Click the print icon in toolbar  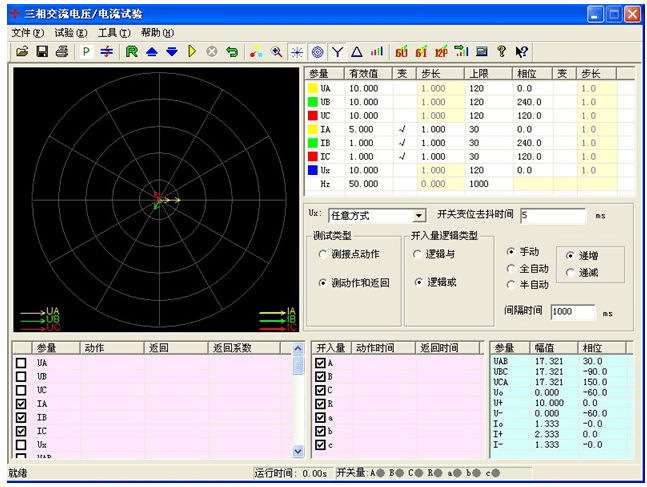coord(62,51)
